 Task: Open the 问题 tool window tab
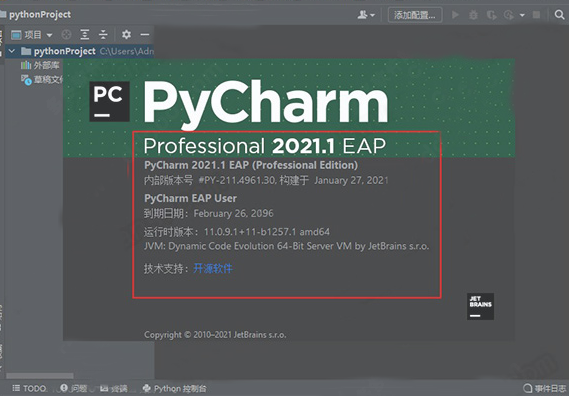click(x=73, y=389)
